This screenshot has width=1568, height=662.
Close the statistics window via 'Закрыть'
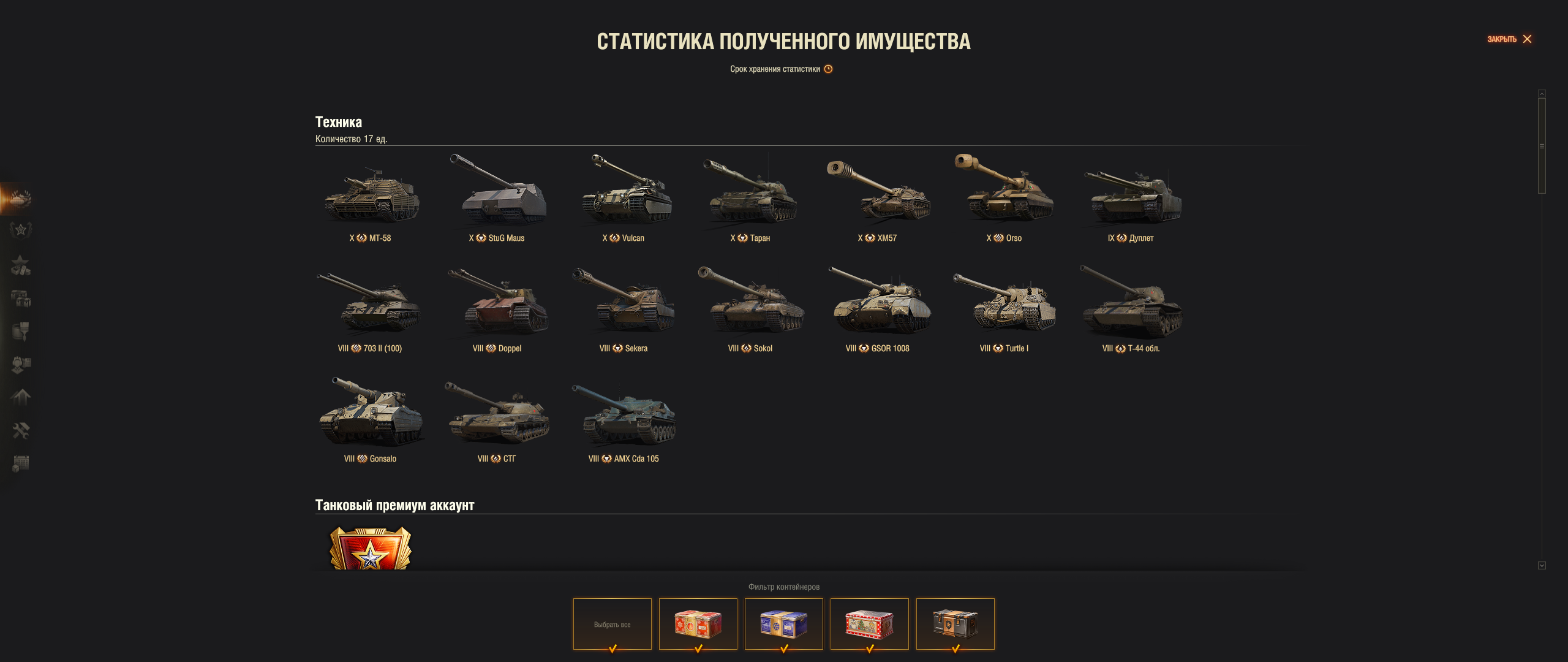1509,39
